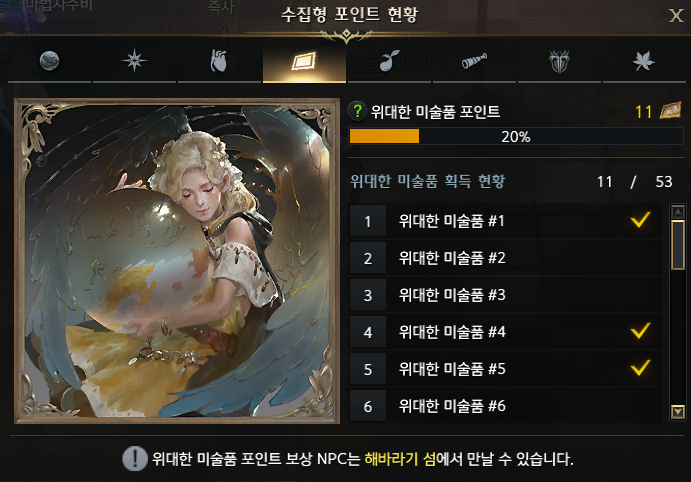Click the angel painting preview image
Viewport: 691px width, 482px height.
click(177, 261)
